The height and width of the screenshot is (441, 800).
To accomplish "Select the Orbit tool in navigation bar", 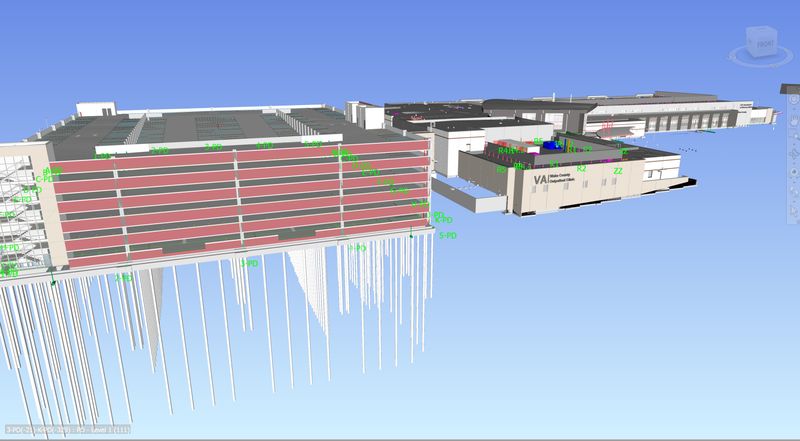I will (x=794, y=154).
